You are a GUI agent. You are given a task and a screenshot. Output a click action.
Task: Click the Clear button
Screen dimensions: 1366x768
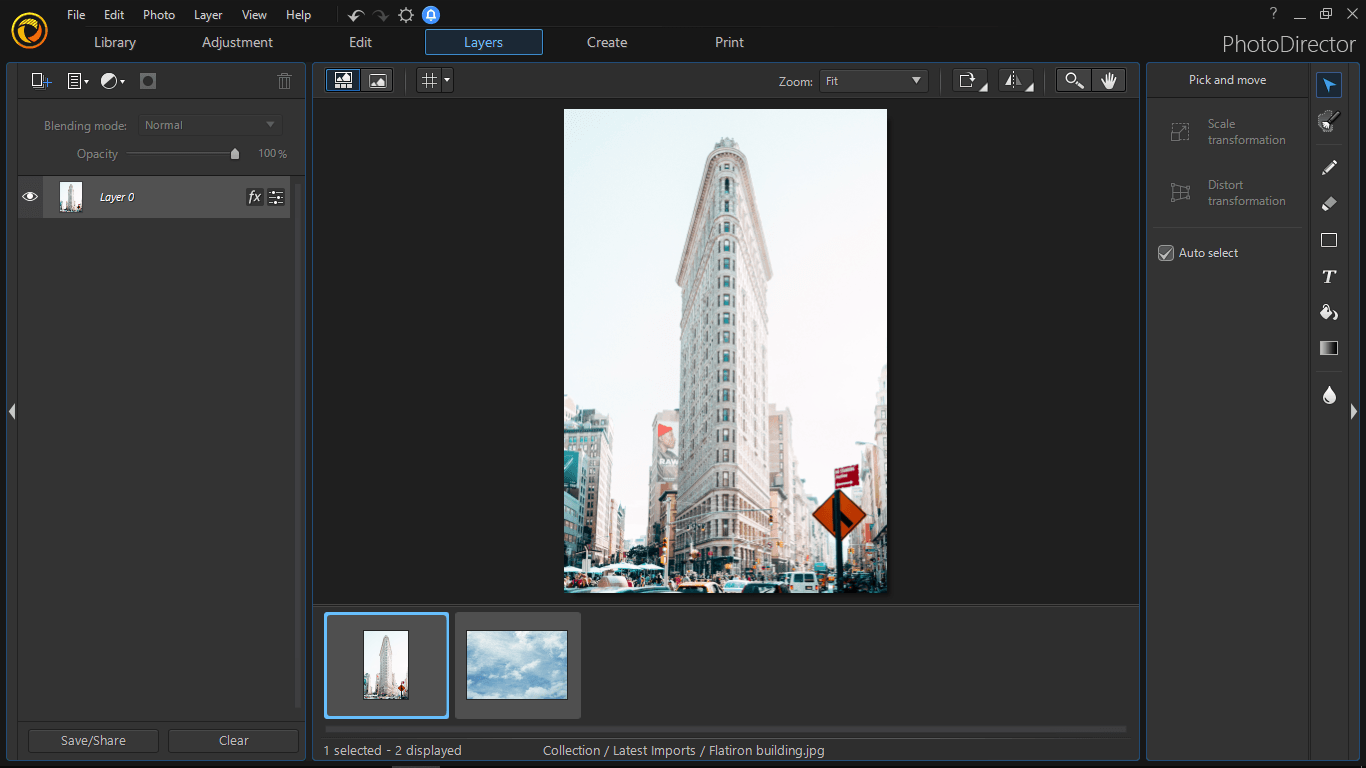(233, 741)
